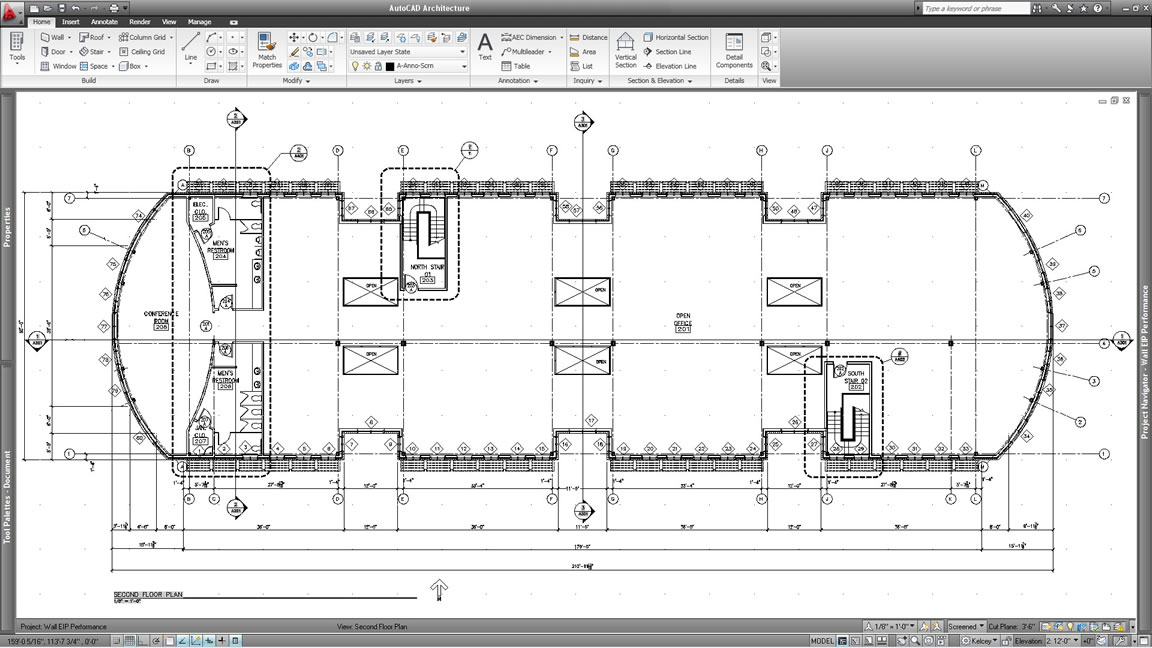This screenshot has width=1152, height=648.
Task: Select the Wall tool in Build panel
Action: (x=53, y=37)
